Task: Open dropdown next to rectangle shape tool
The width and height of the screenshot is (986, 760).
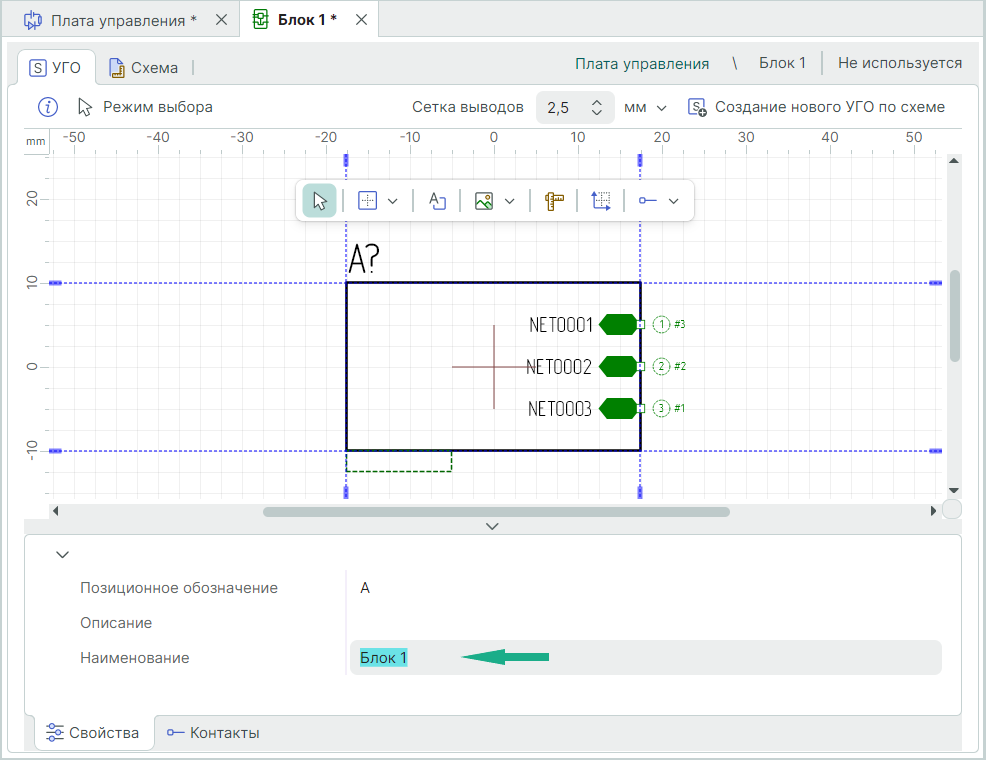Action: pos(393,201)
